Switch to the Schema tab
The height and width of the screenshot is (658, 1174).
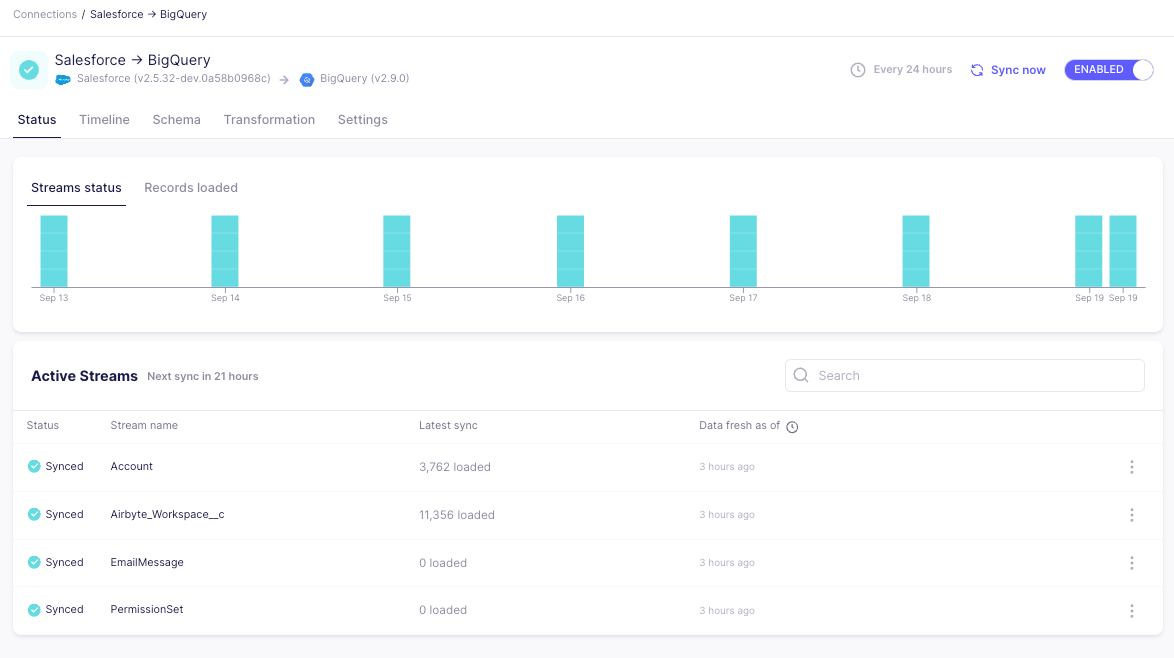[x=176, y=119]
